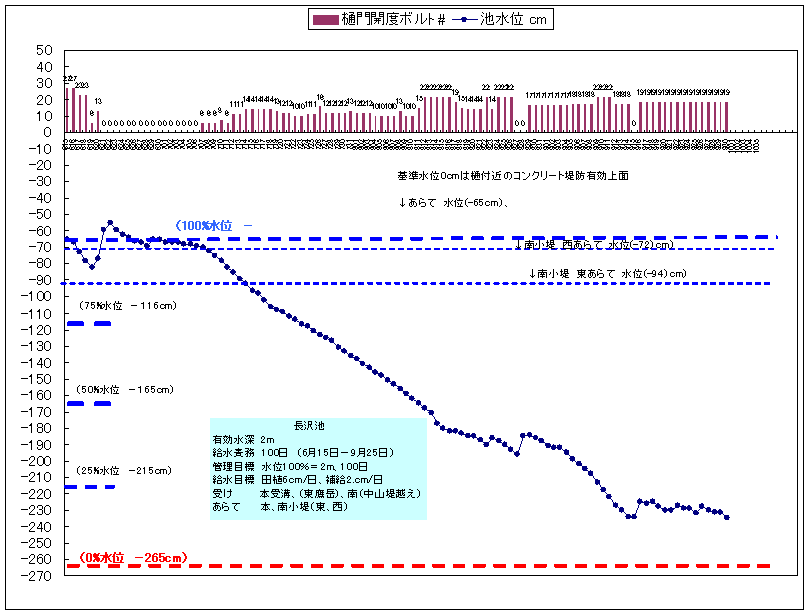Viewport: 808px width, 613px height.
Task: Click the 南小堤 東あらて 水位(-94cm) annotation
Action: [x=607, y=273]
